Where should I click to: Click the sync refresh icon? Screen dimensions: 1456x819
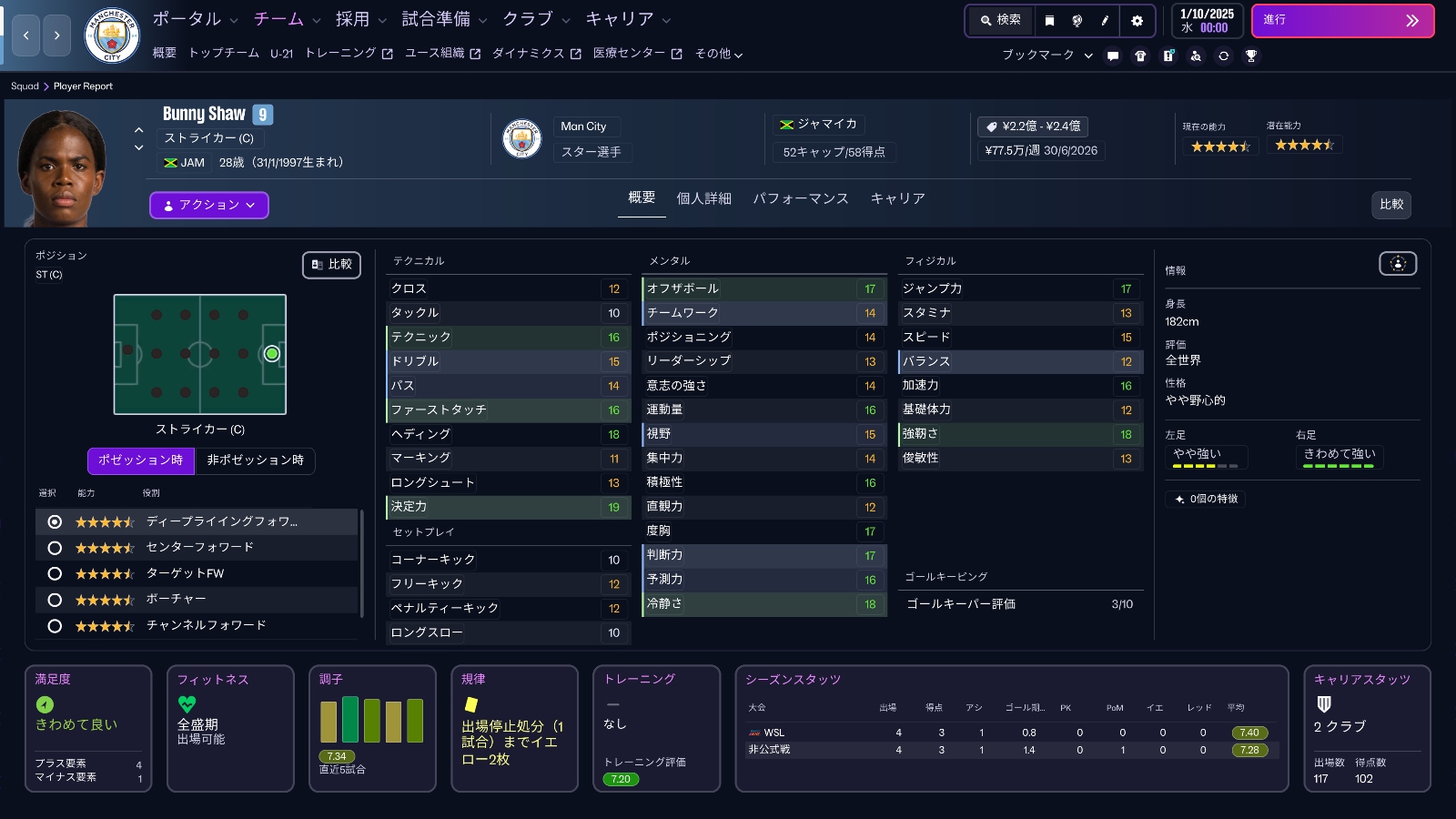pos(1225,56)
